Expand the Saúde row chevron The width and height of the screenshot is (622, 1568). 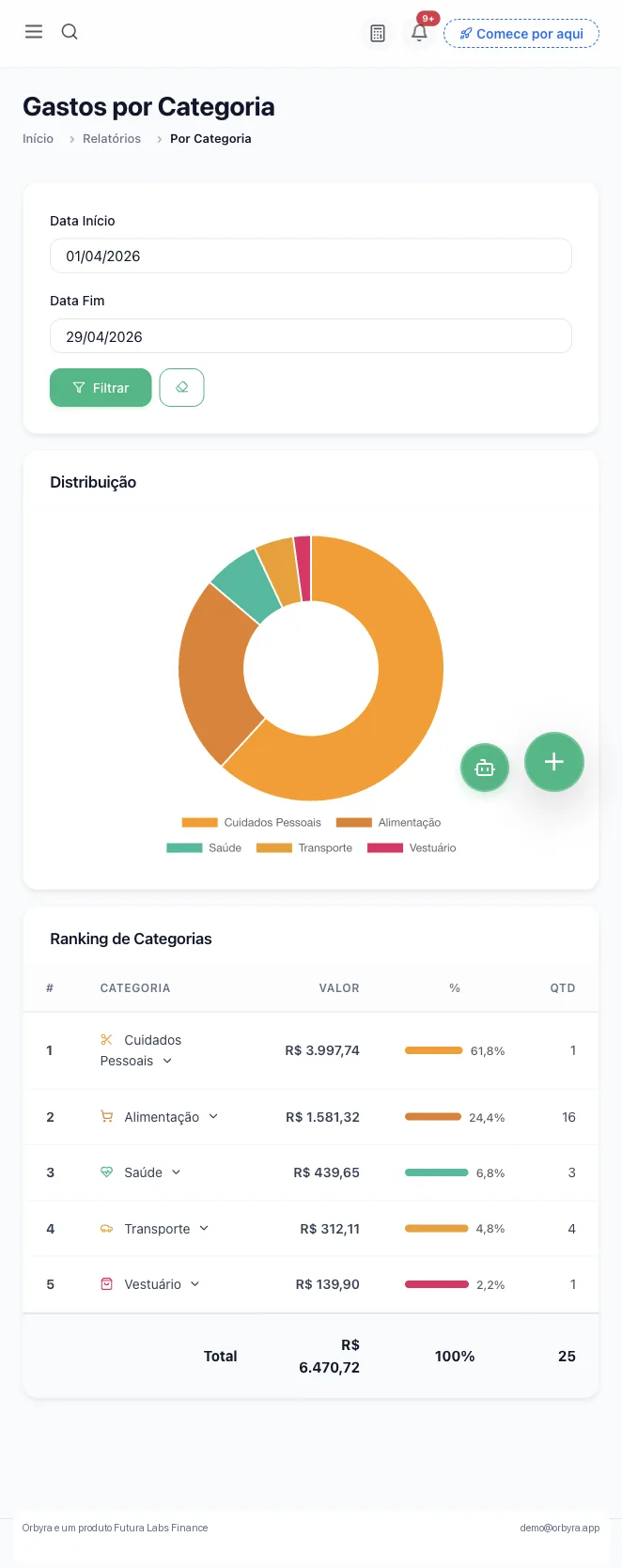click(176, 1172)
